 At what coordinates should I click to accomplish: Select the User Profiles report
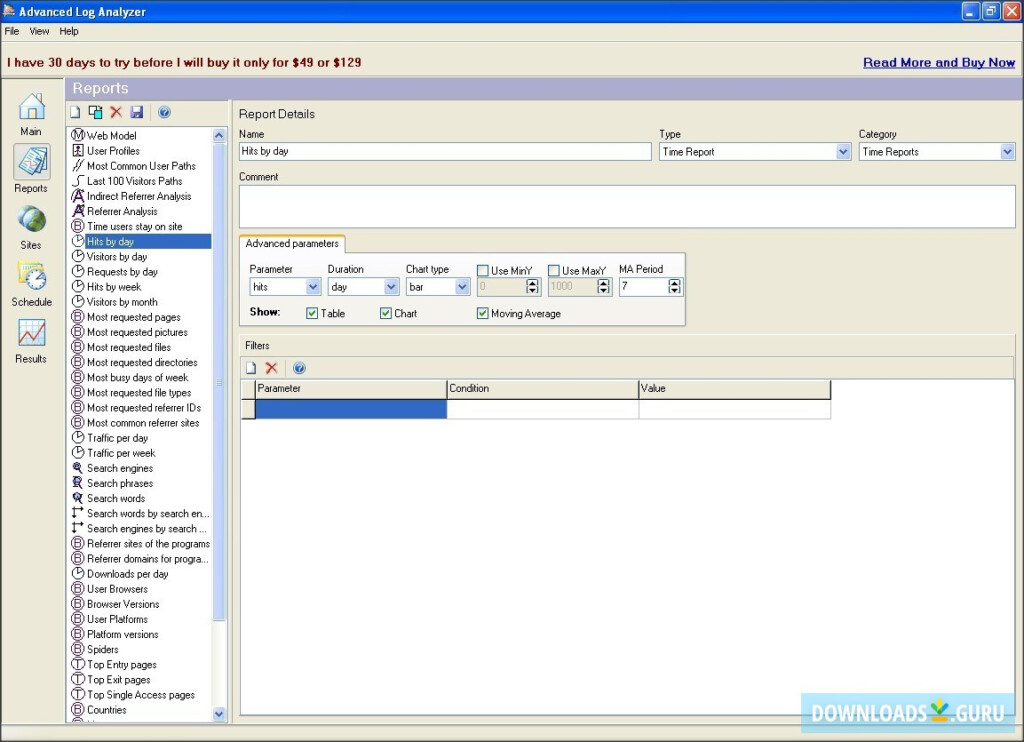(x=113, y=150)
